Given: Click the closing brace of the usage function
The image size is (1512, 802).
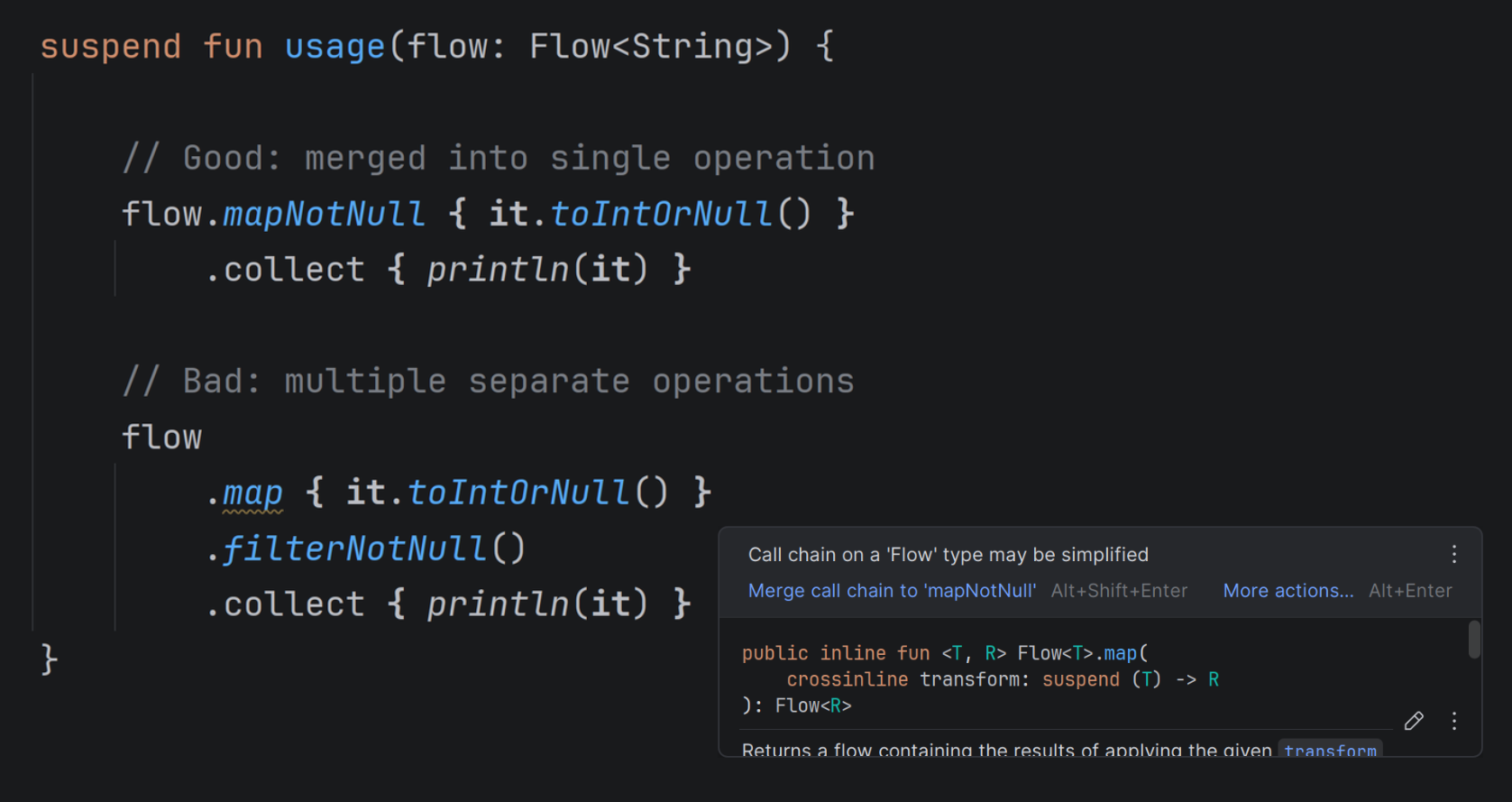Looking at the screenshot, I should [x=50, y=659].
